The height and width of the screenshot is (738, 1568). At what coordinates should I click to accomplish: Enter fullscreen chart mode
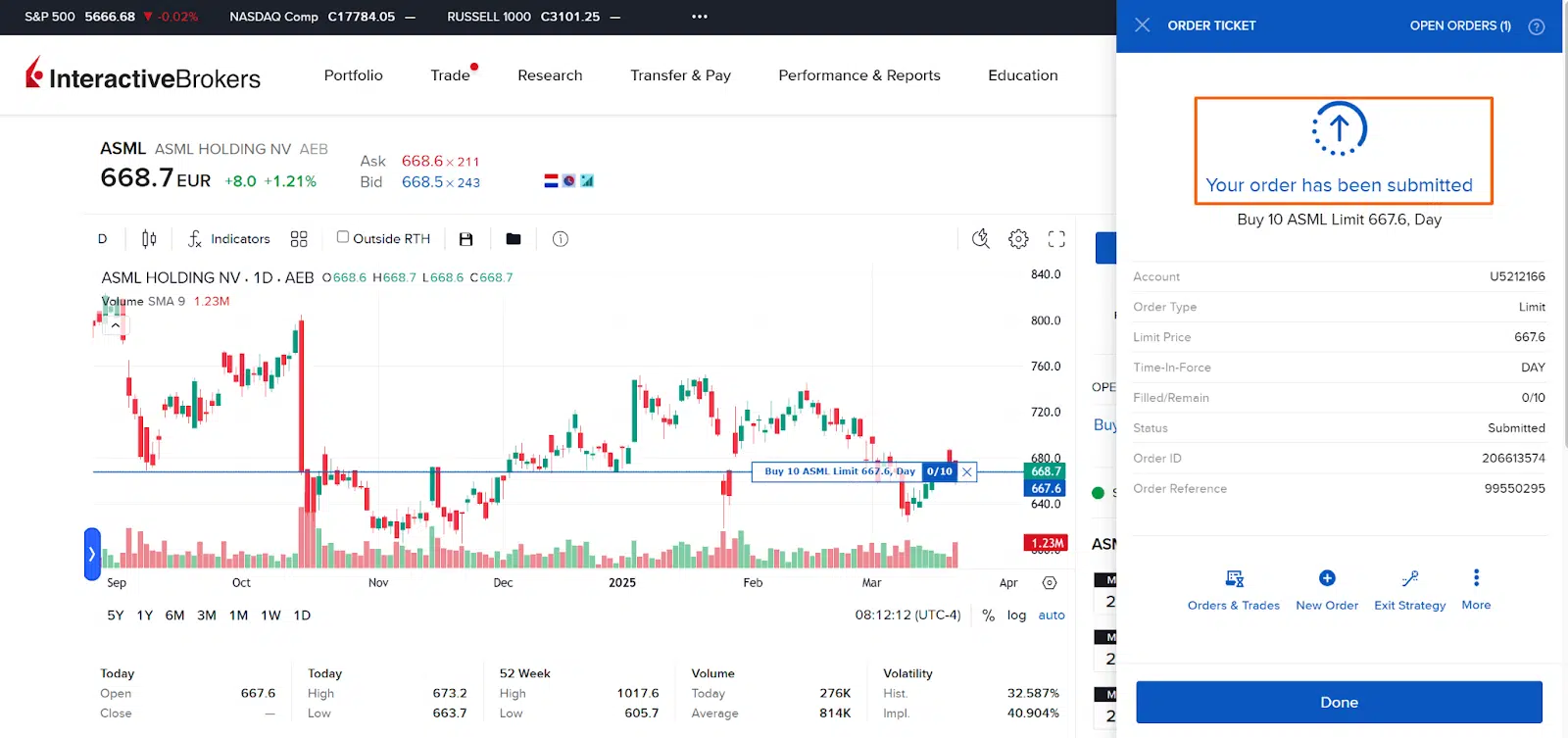pos(1056,238)
